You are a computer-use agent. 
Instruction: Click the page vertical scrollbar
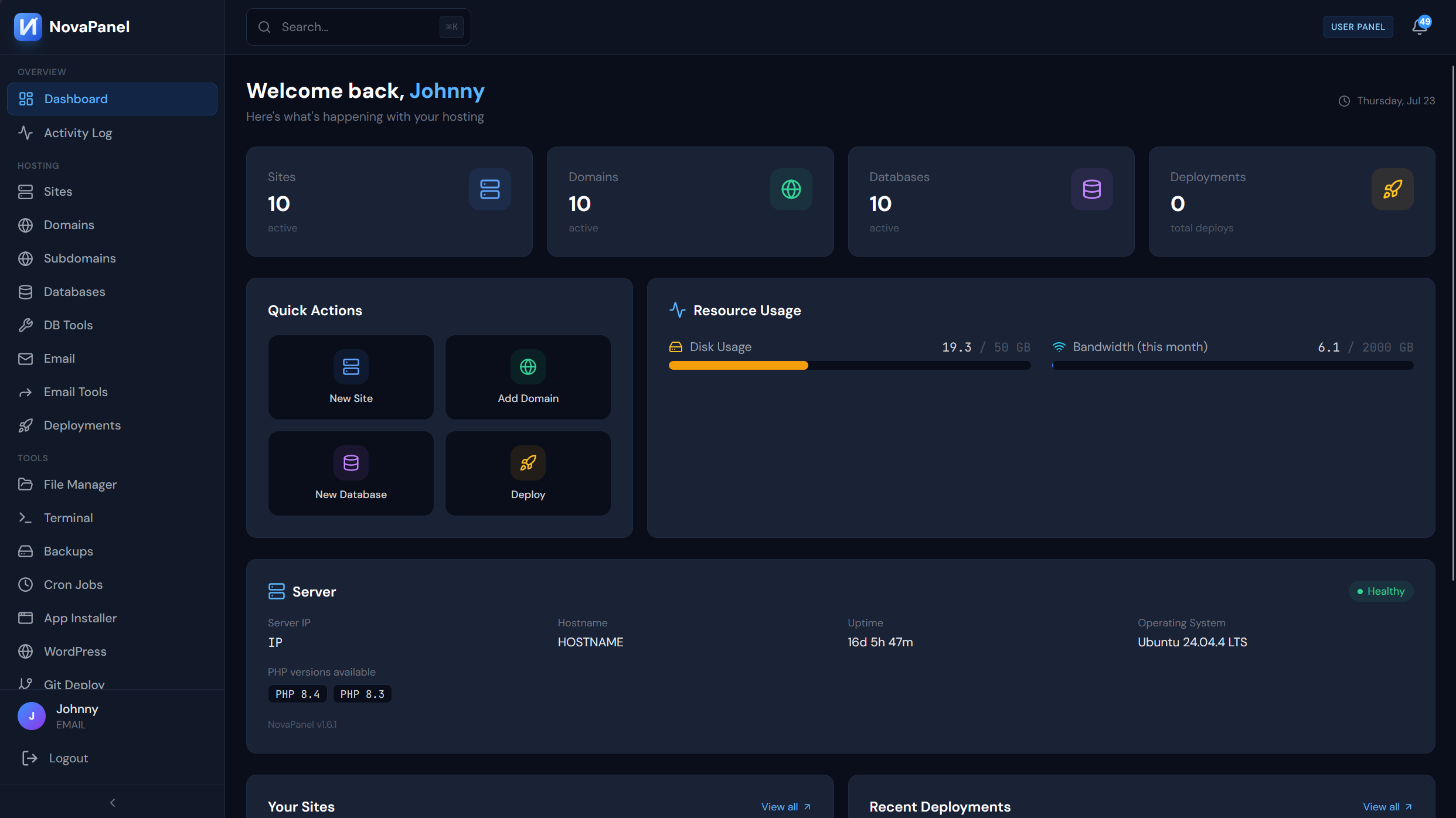1453,322
